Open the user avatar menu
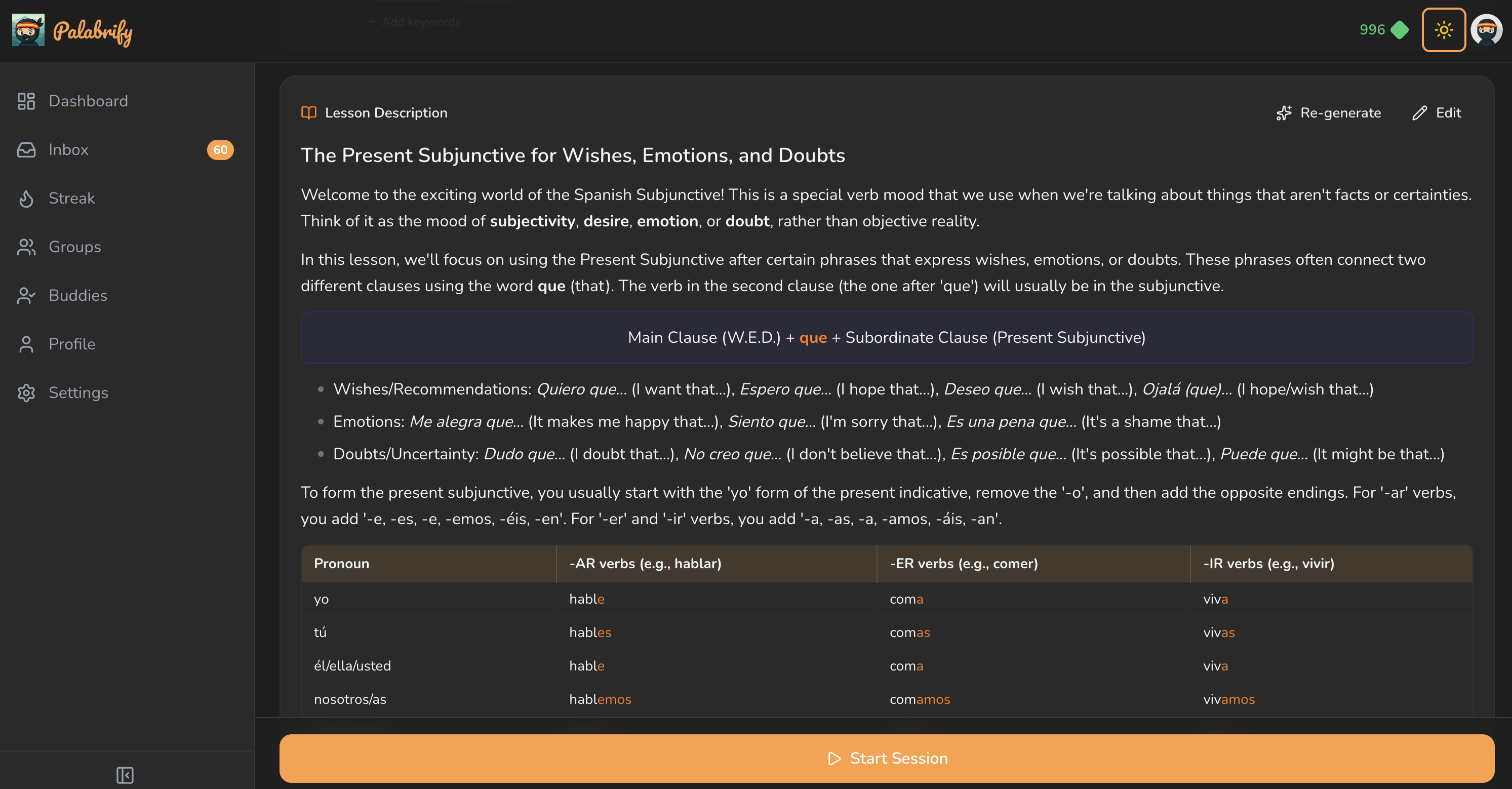1512x789 pixels. pos(1486,30)
